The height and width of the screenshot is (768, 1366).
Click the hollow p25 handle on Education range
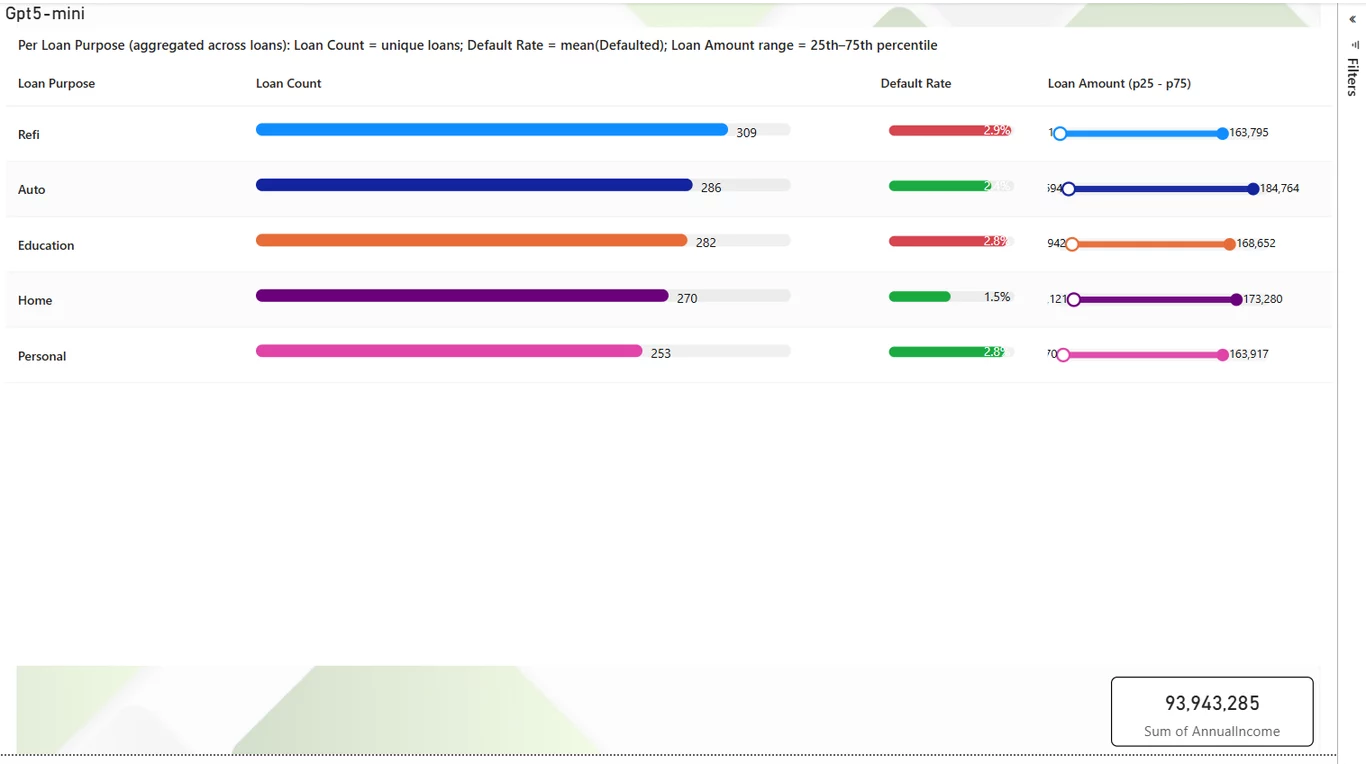pos(1072,244)
